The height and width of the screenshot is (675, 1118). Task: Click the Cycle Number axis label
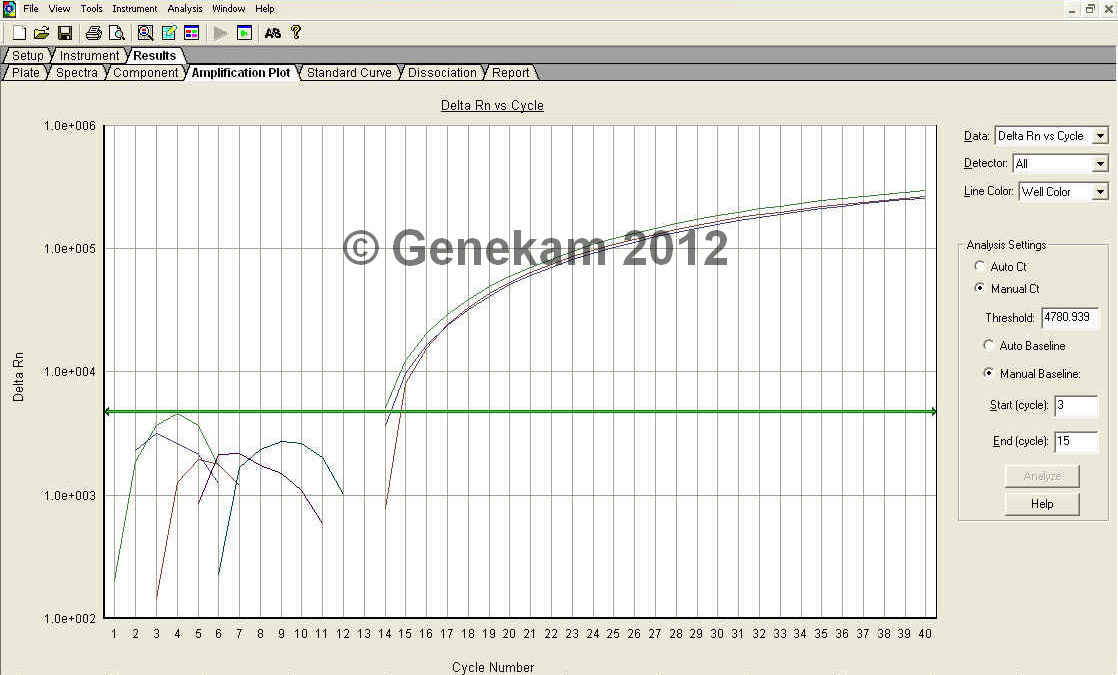(x=493, y=667)
